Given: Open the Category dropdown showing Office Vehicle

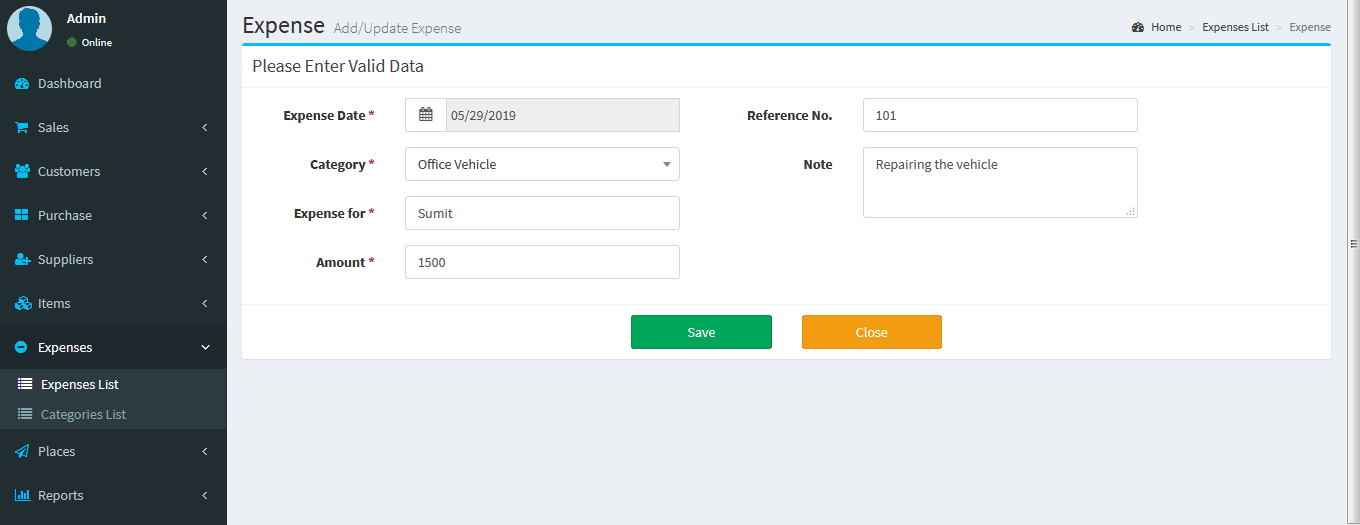Looking at the screenshot, I should pos(542,164).
